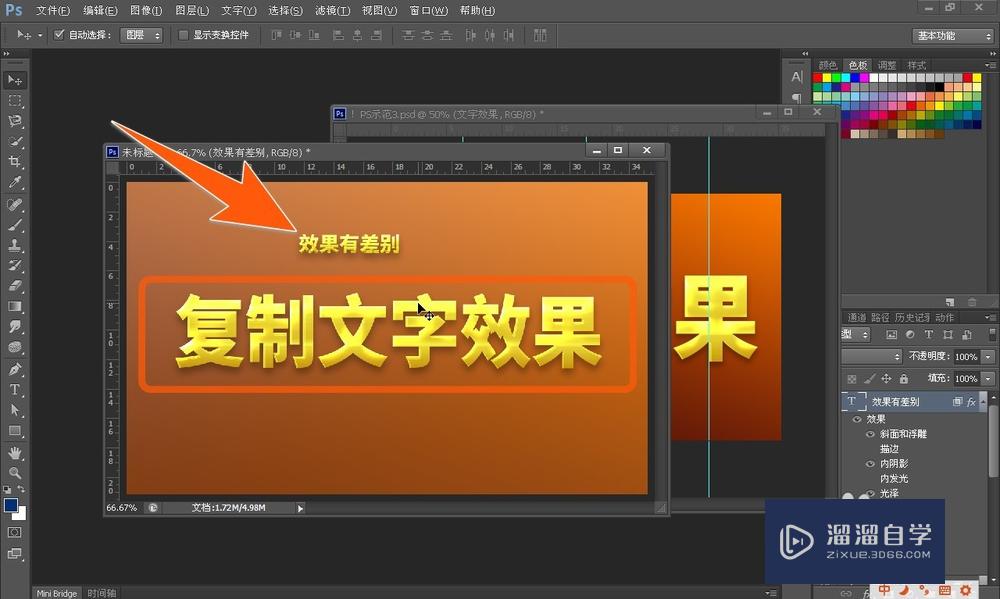The image size is (1000, 599).
Task: Switch to the 样式 panel tab
Action: [916, 65]
